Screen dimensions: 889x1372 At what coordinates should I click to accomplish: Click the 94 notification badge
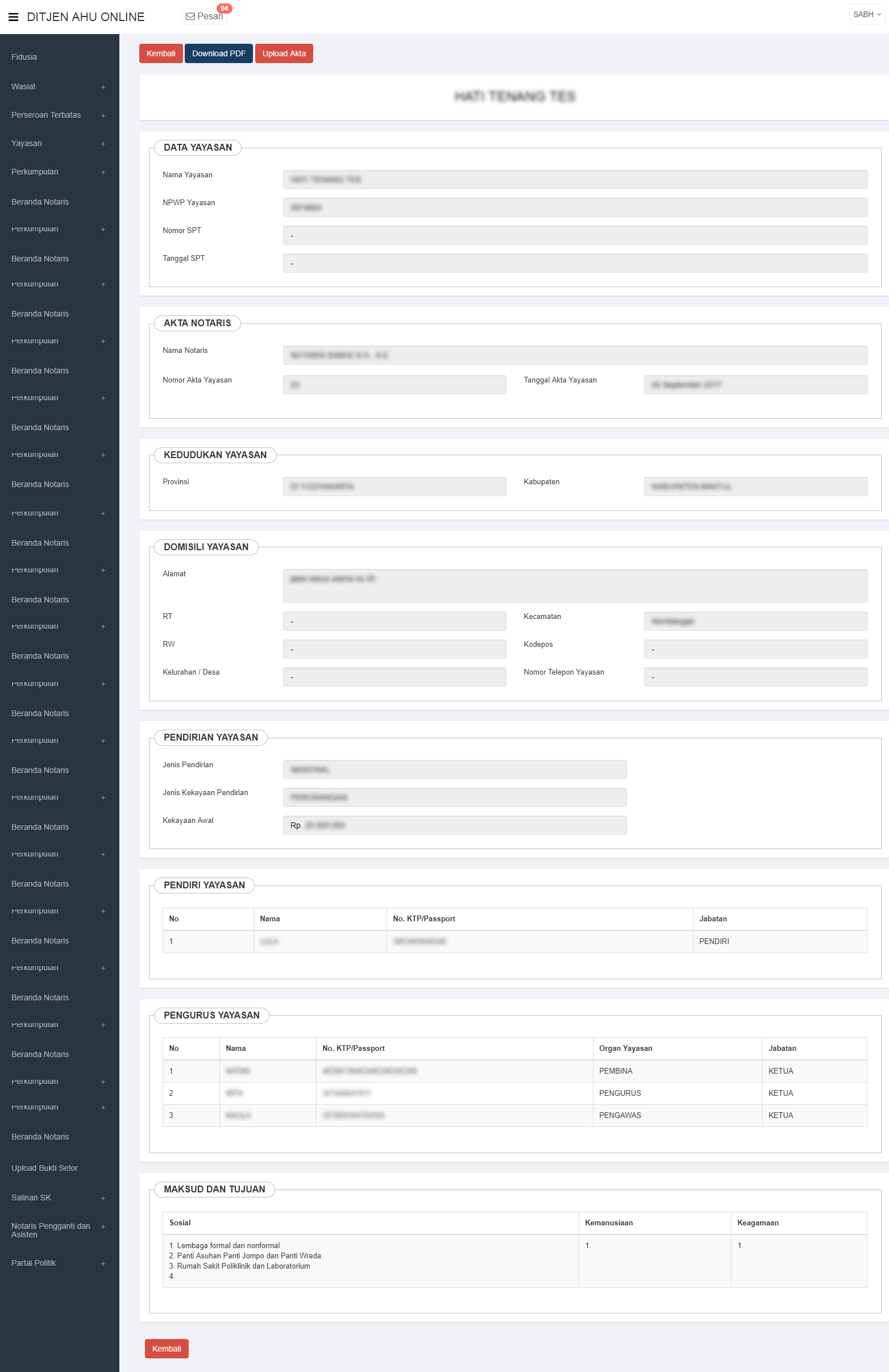225,9
